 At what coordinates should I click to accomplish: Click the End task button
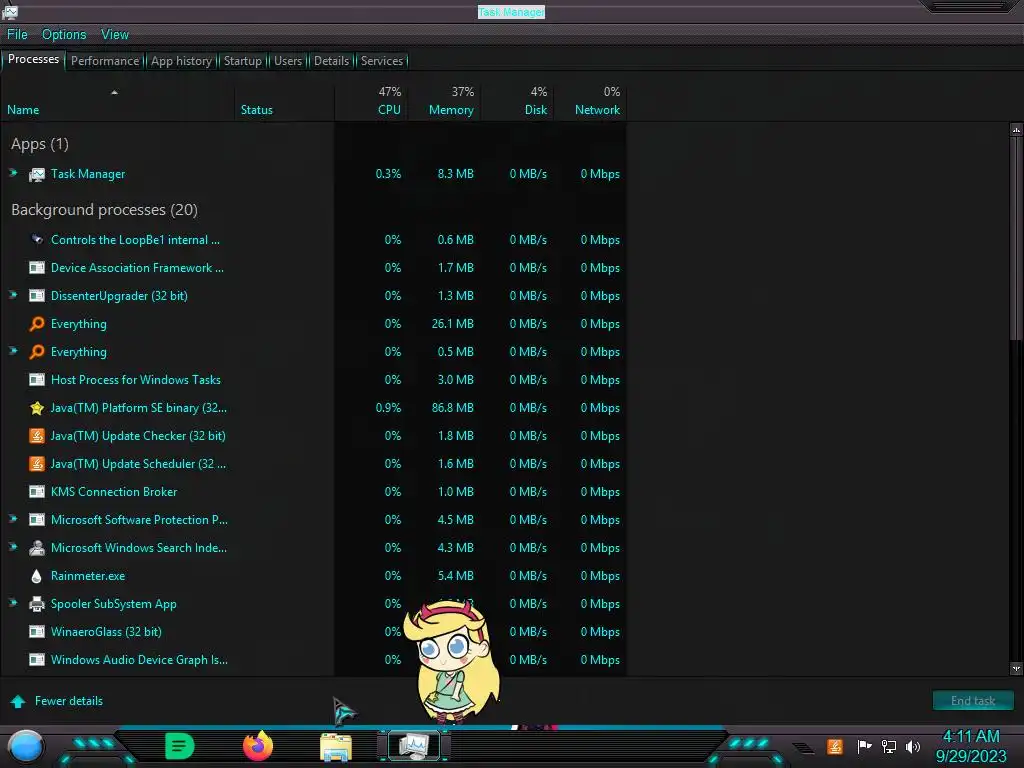click(x=973, y=701)
